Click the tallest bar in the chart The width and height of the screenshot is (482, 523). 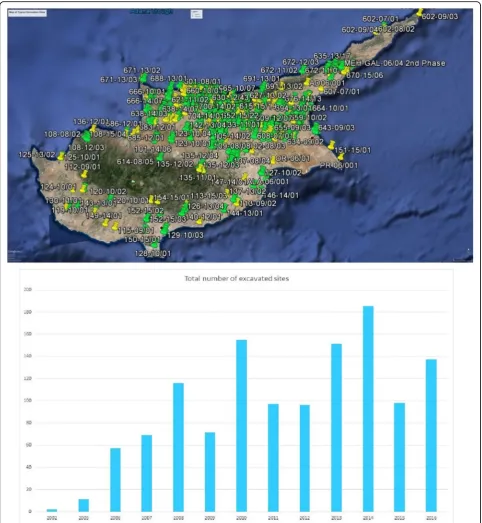(368, 409)
